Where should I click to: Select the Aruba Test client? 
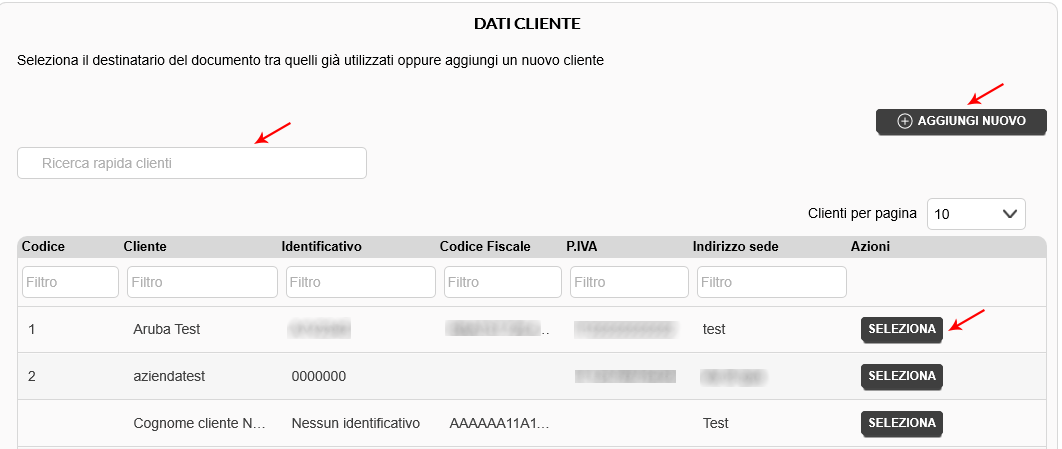coord(901,329)
